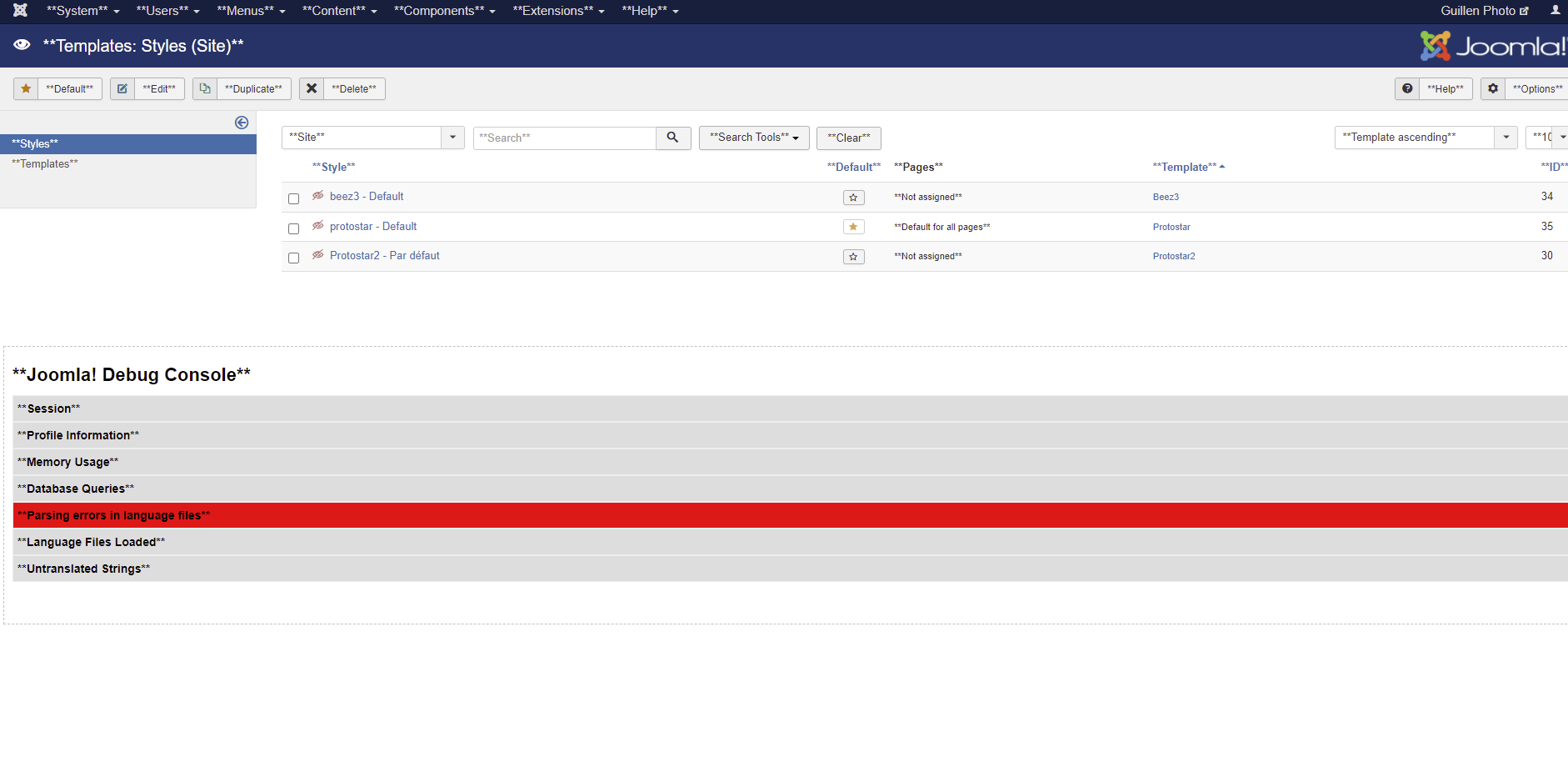
Task: Expand the Search Tools dropdown
Action: (x=753, y=138)
